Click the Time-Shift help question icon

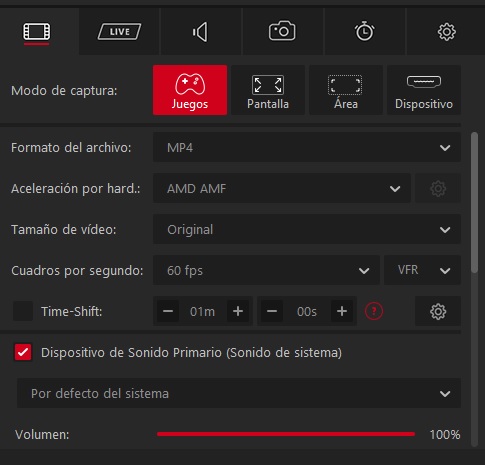pyautogui.click(x=374, y=311)
